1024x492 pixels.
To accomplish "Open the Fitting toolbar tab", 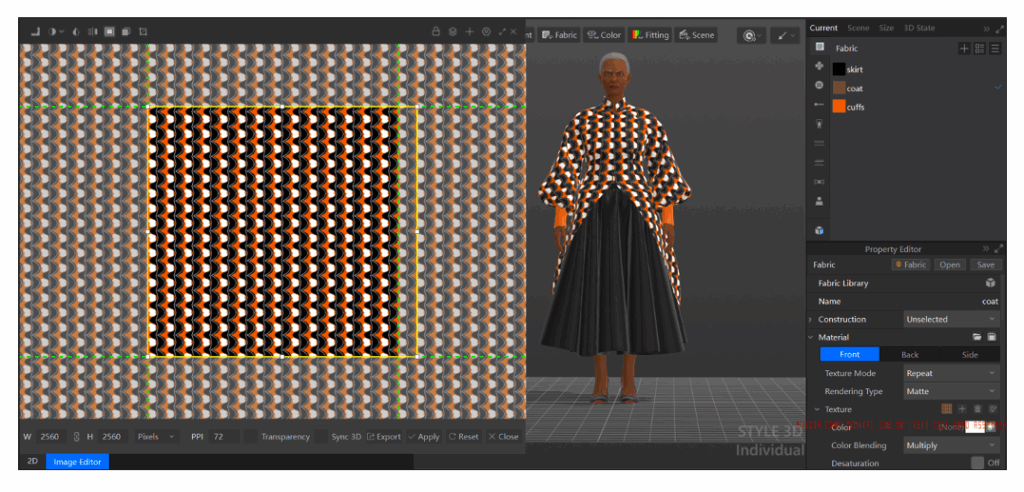I will point(650,35).
